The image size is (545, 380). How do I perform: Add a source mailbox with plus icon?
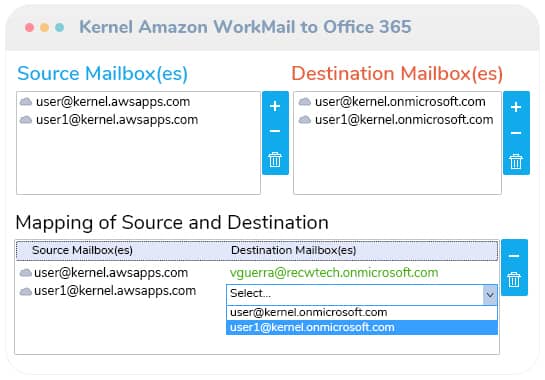click(x=275, y=106)
